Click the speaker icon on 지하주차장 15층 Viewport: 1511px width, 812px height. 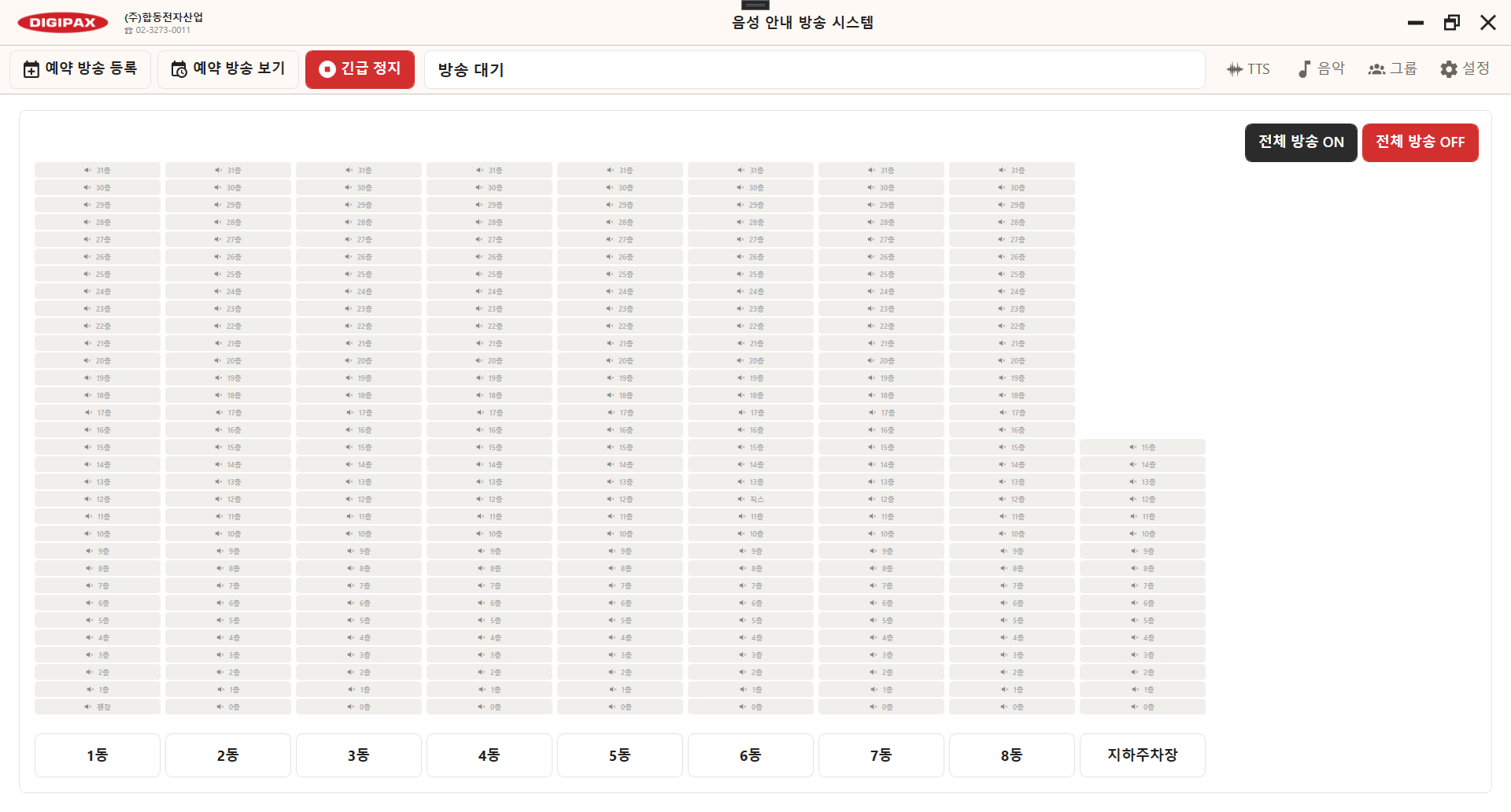1133,447
